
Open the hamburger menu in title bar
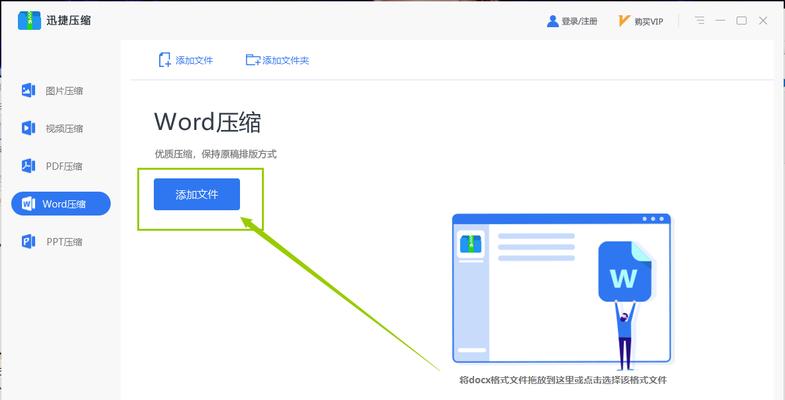coord(699,21)
